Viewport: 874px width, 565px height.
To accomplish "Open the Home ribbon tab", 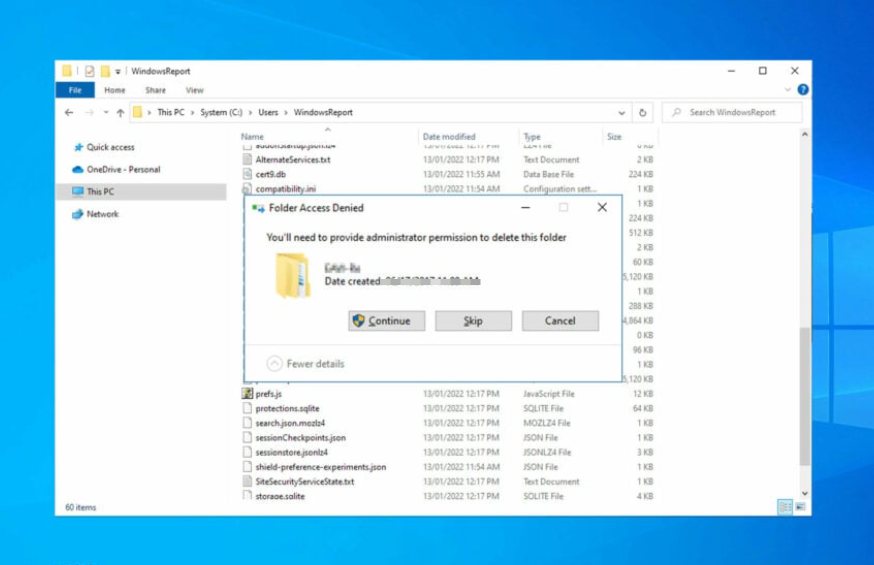I will click(115, 90).
